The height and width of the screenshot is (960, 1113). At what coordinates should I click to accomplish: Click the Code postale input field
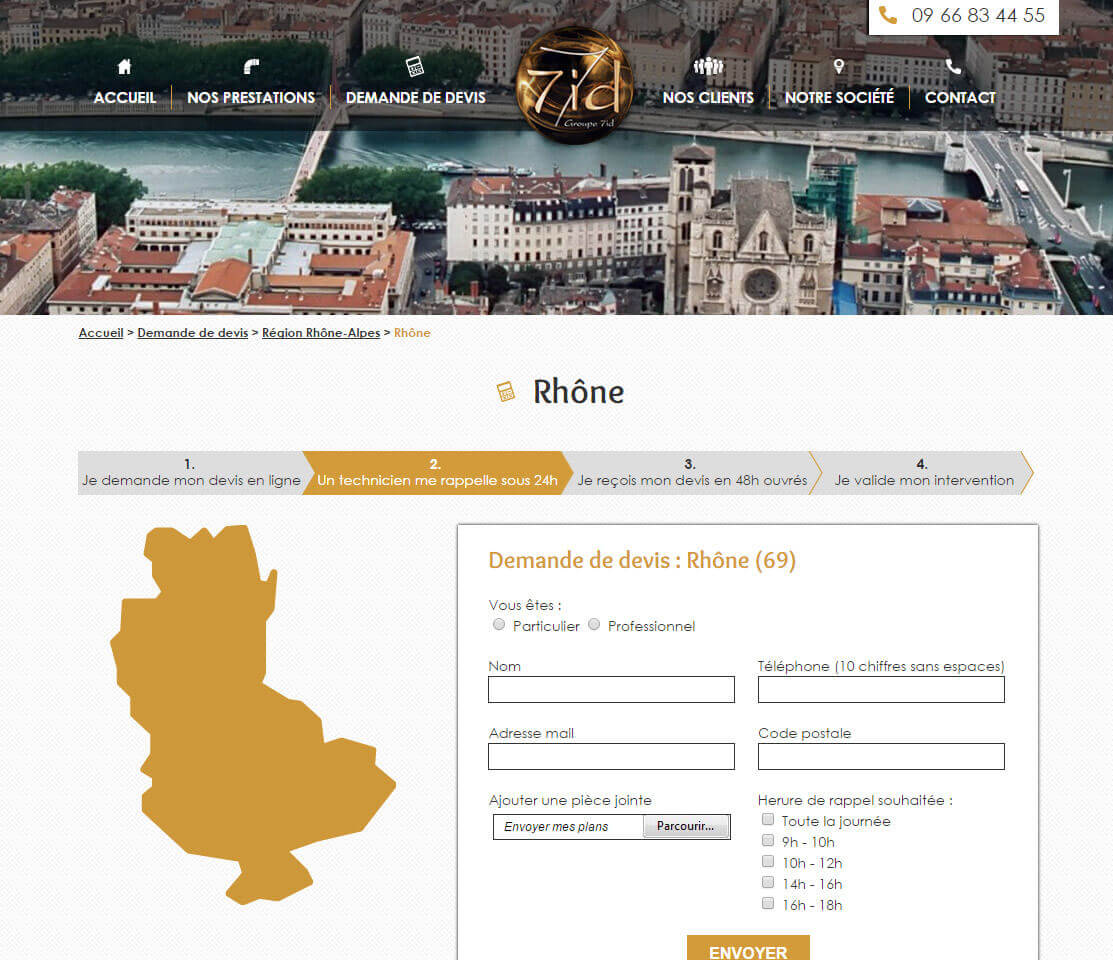click(x=881, y=757)
